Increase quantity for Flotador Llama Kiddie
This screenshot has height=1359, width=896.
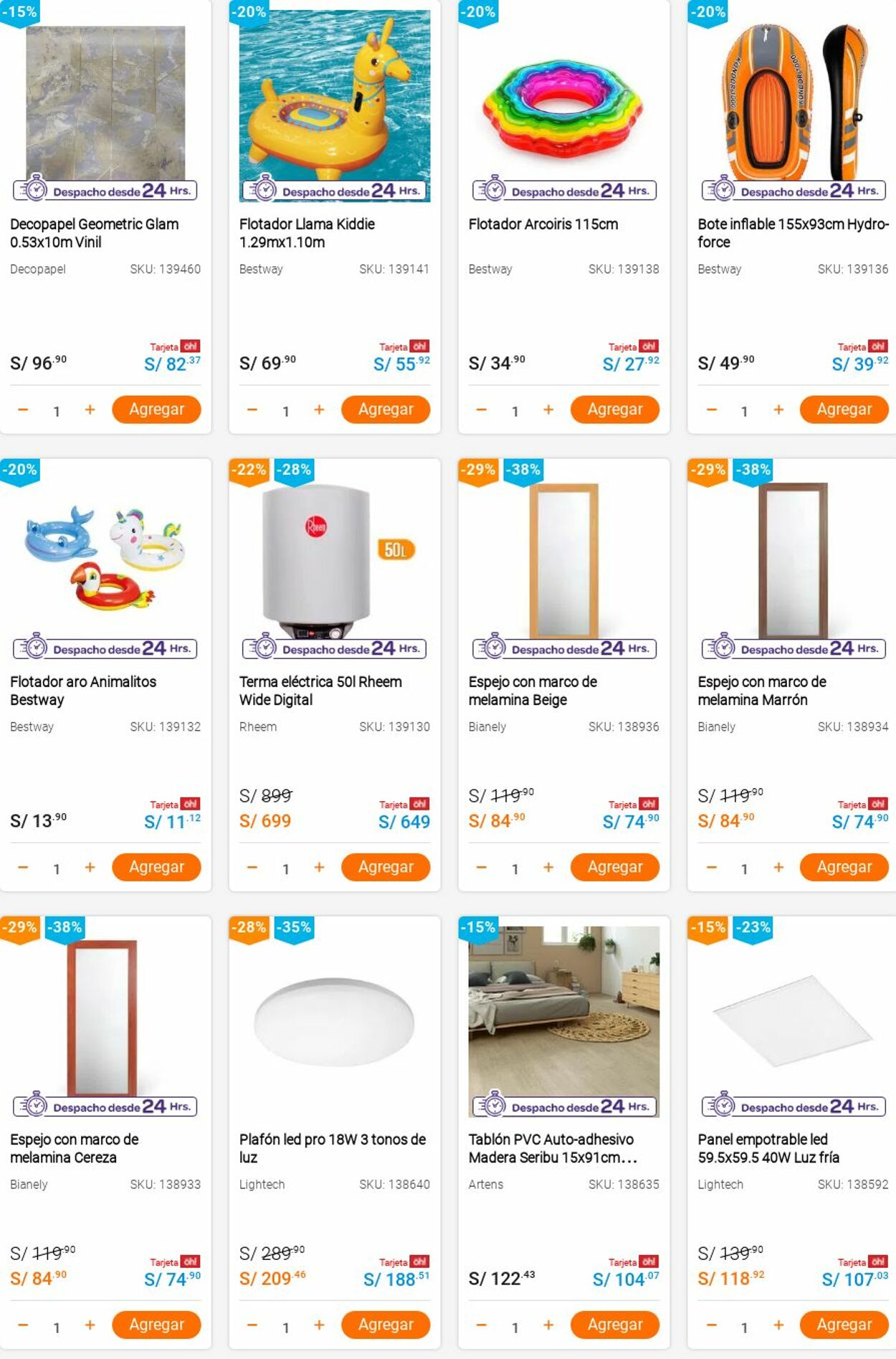318,409
